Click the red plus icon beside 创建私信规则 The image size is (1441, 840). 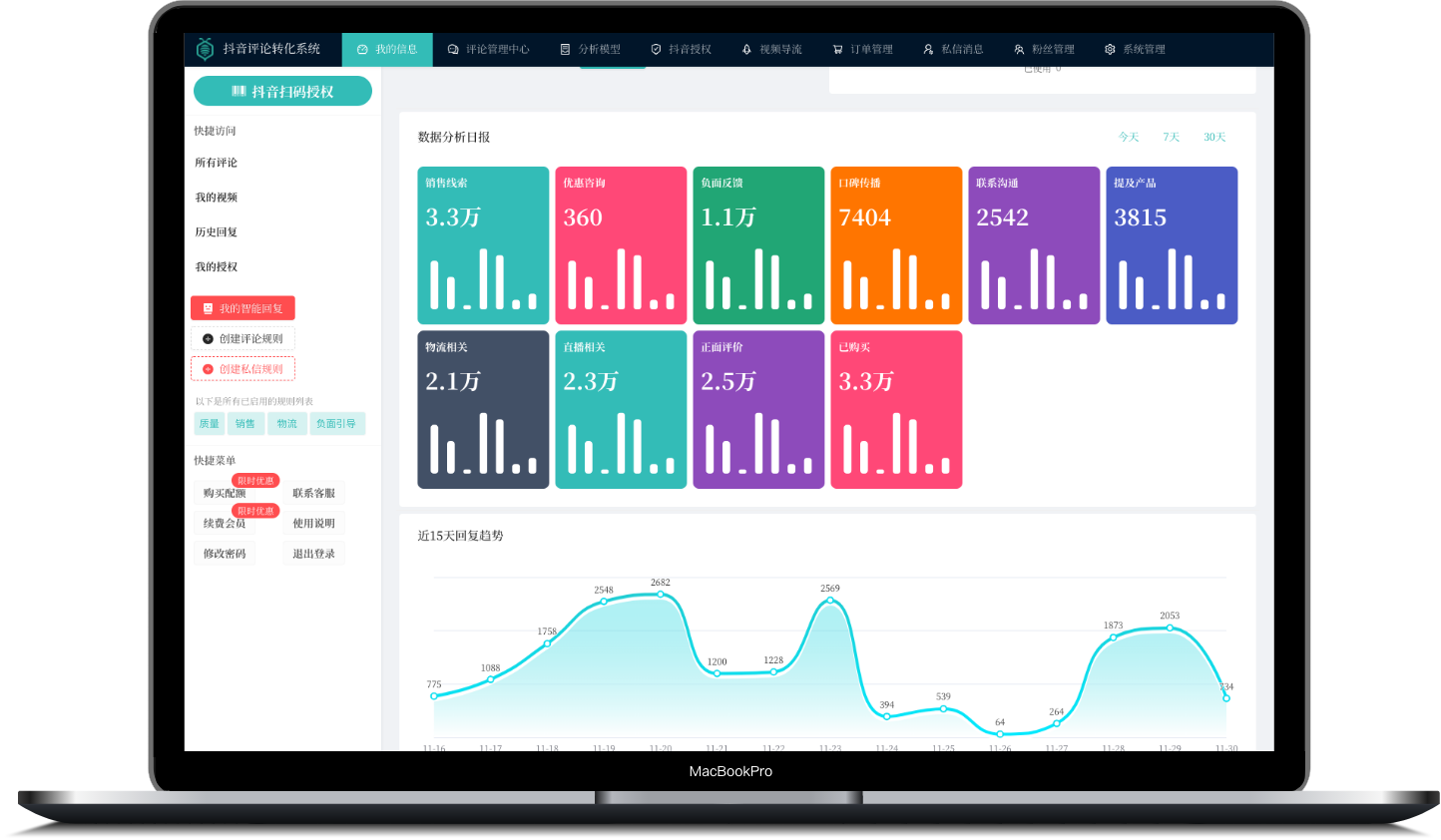click(x=208, y=369)
